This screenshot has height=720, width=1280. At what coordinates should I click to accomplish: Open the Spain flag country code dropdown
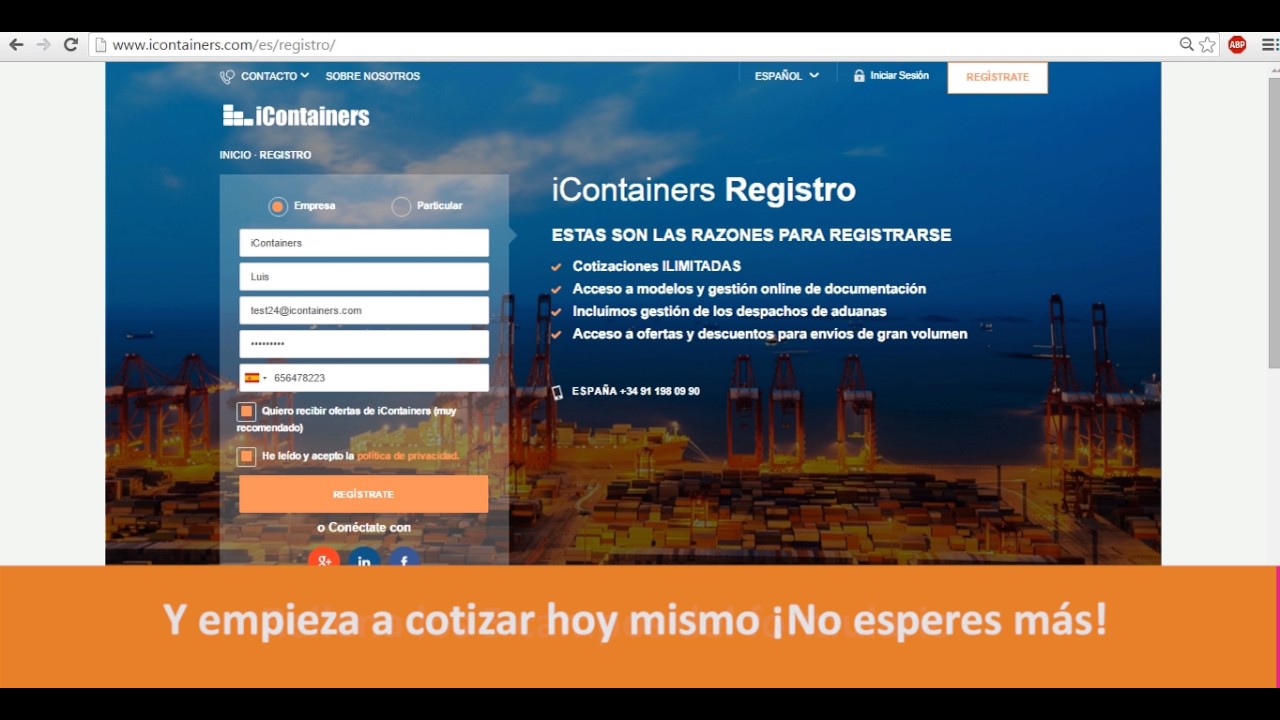pos(255,378)
